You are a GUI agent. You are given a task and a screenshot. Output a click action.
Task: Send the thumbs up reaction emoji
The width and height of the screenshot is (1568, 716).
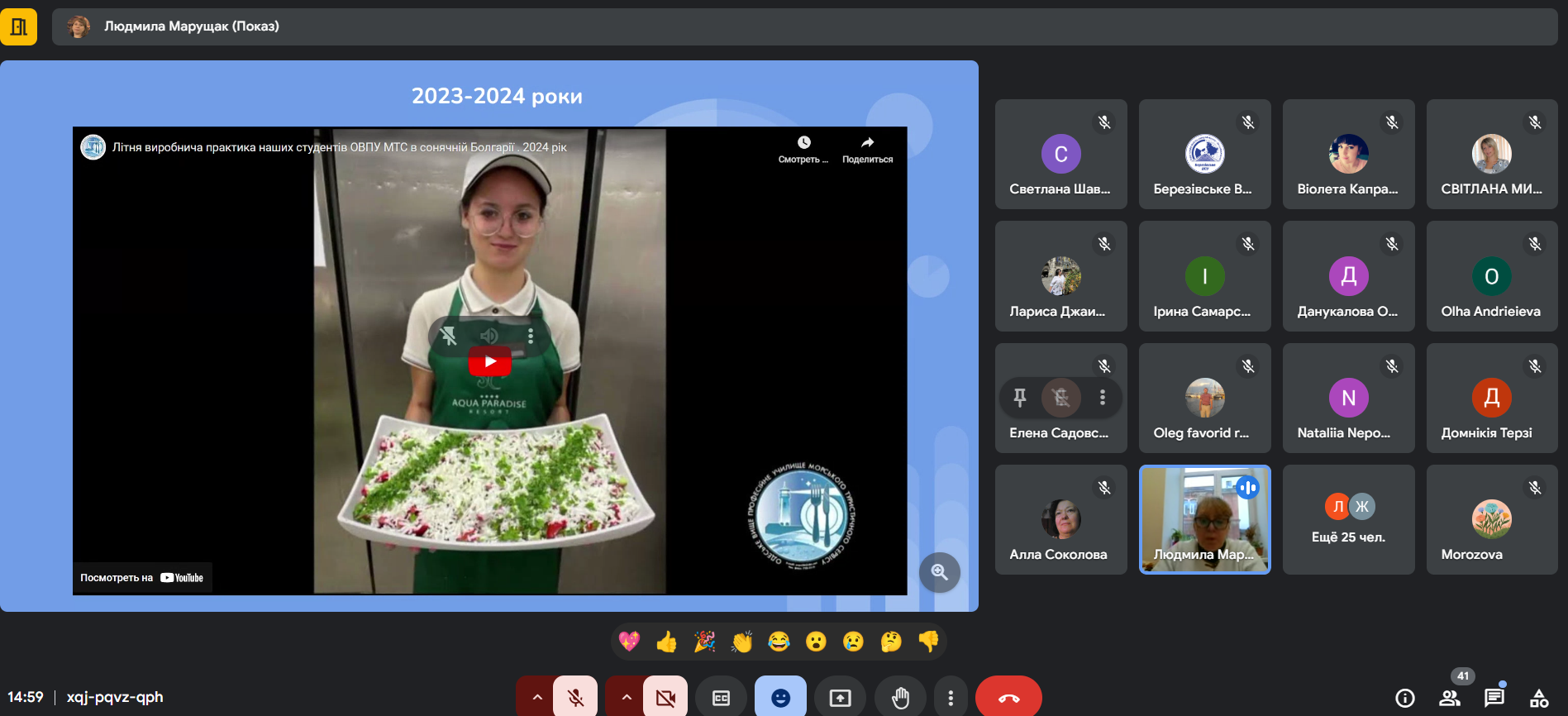tap(666, 642)
